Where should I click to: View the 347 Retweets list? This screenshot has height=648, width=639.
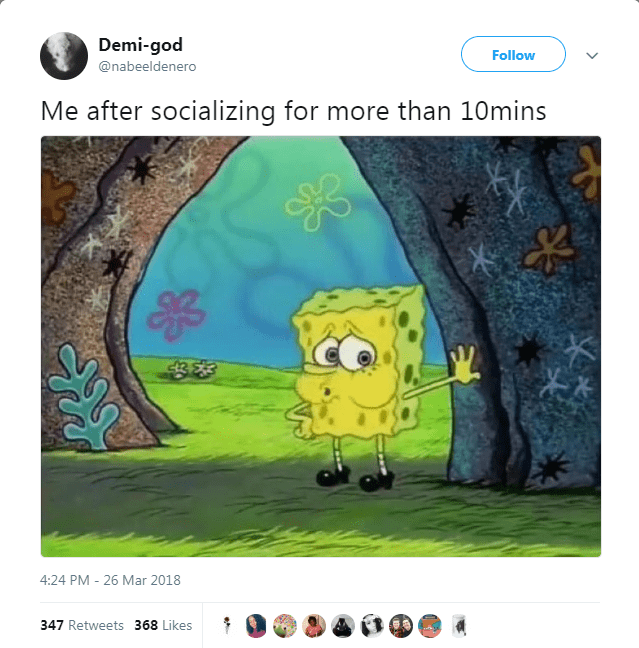pos(82,625)
